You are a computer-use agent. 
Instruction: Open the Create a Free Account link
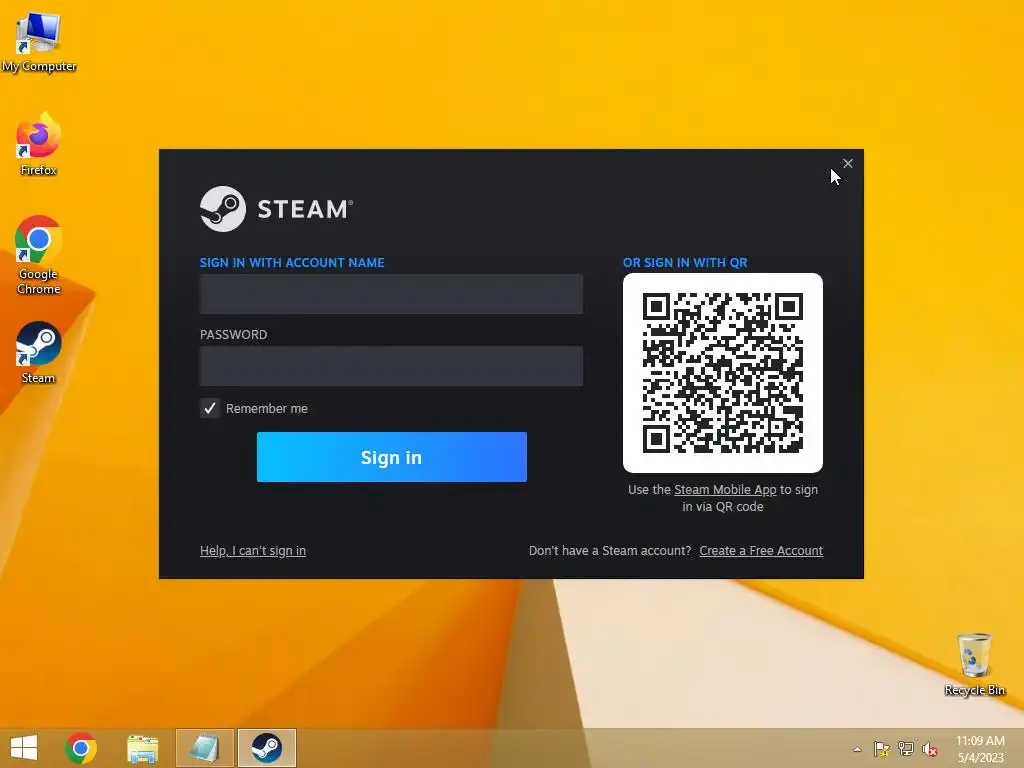[761, 551]
